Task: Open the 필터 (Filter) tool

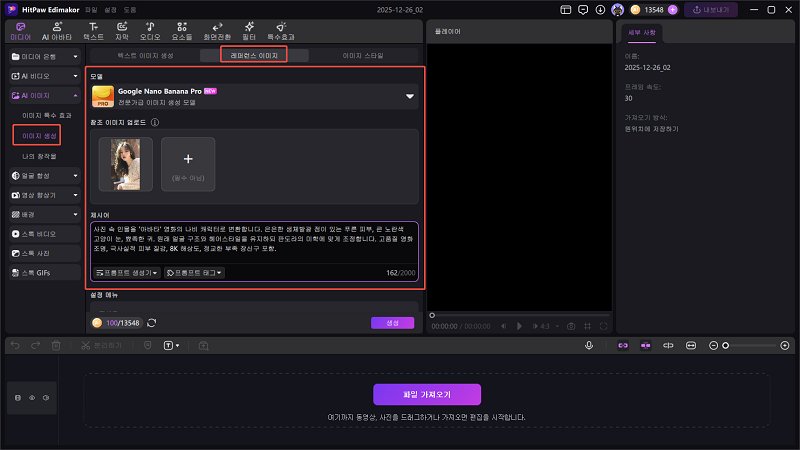Action: tap(249, 31)
